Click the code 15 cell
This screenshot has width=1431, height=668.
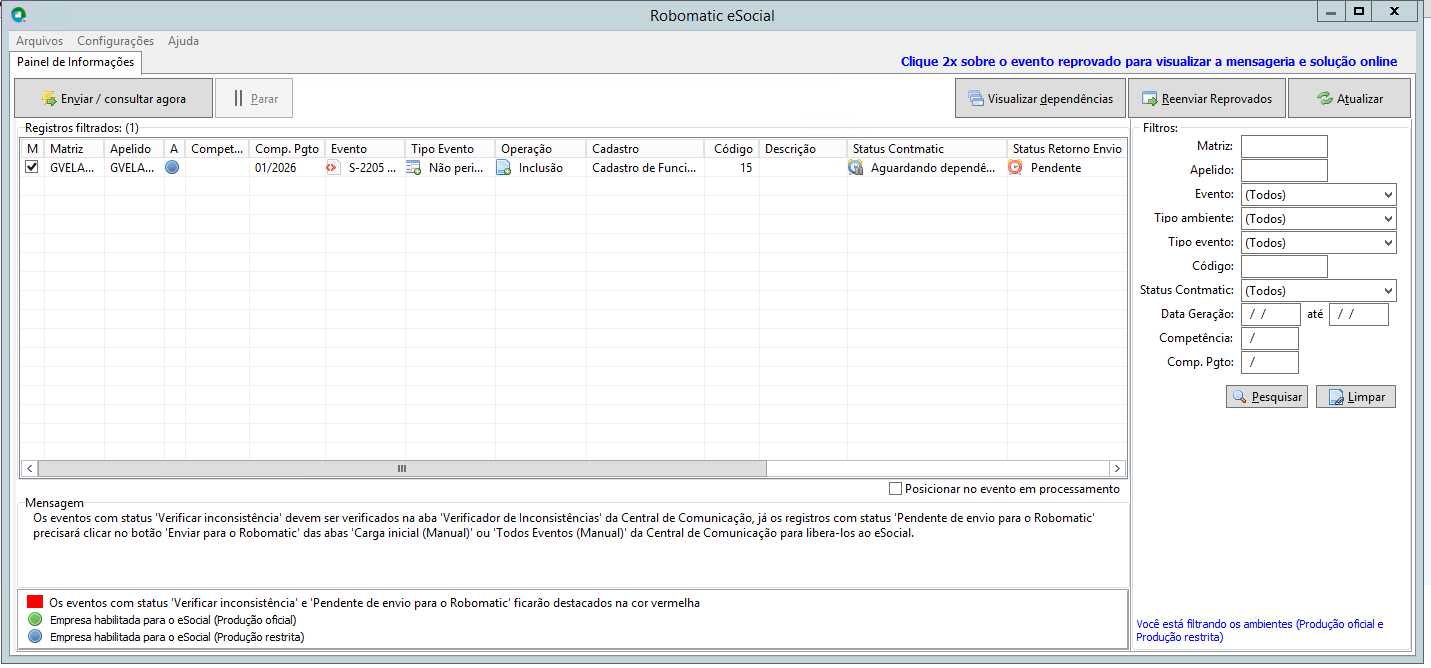click(x=731, y=168)
